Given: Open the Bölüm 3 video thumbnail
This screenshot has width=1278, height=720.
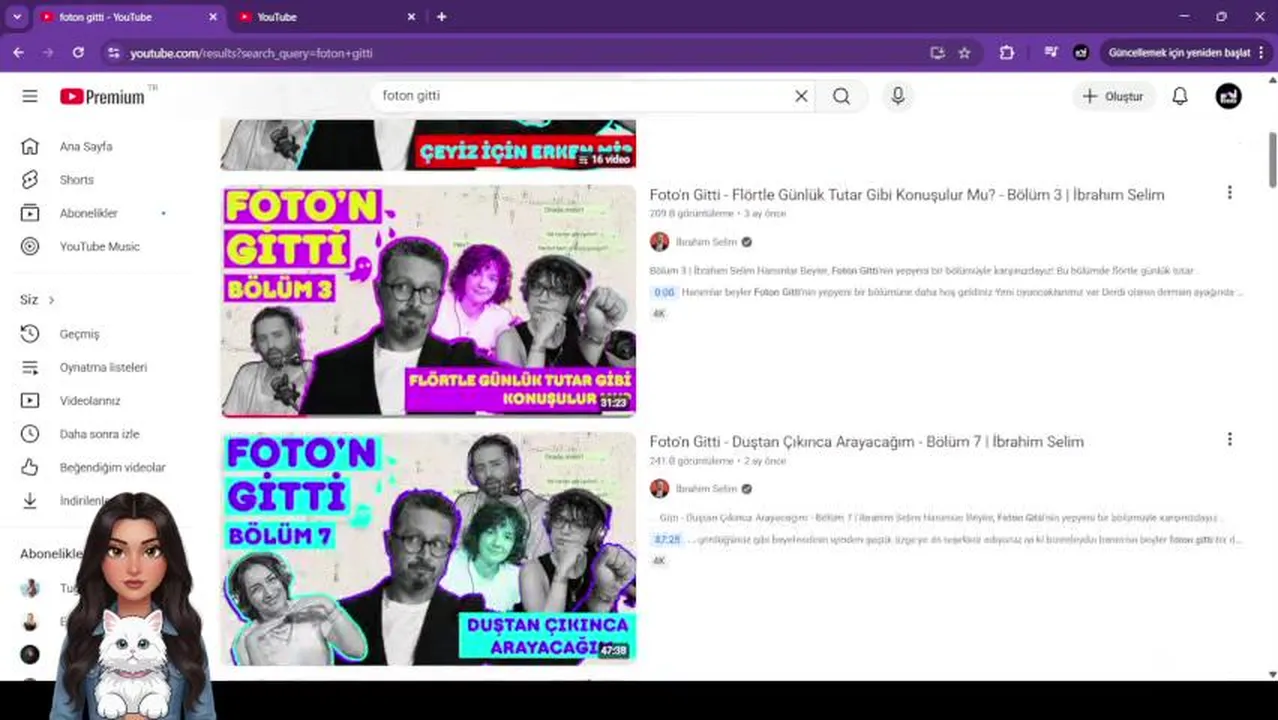Looking at the screenshot, I should click(x=428, y=300).
